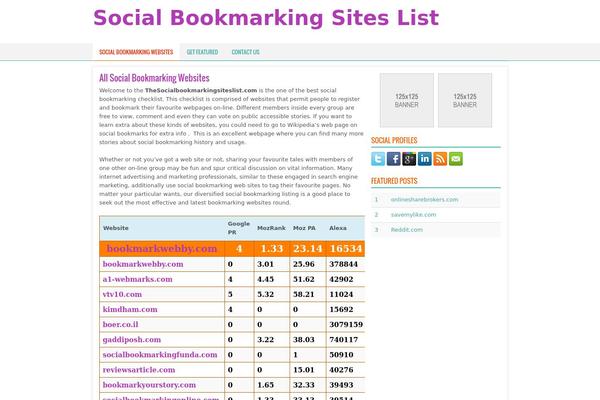Select Moz PA value 25.96

304,264
